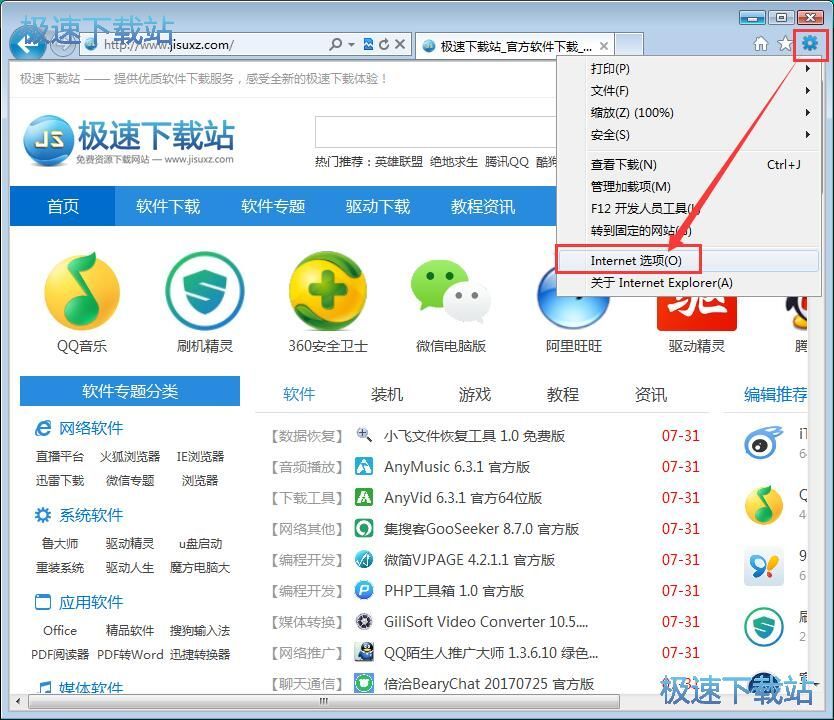
Task: Click the Weibo eye icon in 编辑推荐
Action: click(x=764, y=443)
